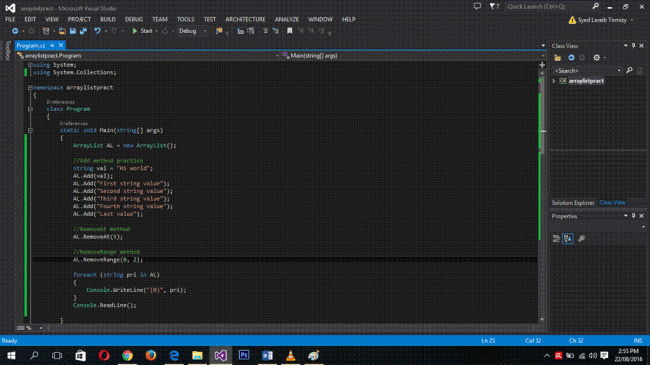
Task: Click the Class View search magnifier icon
Action: [629, 71]
